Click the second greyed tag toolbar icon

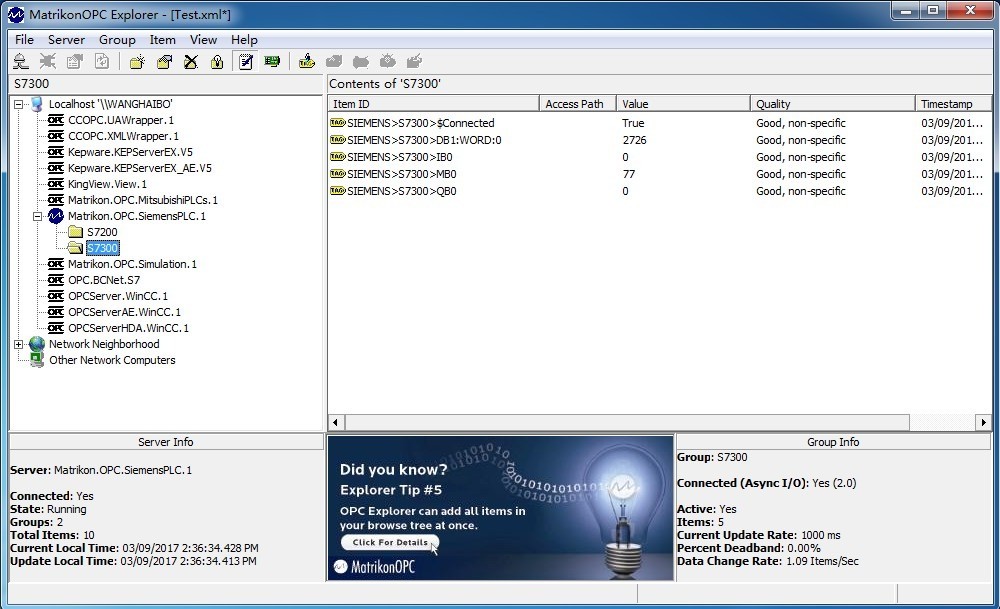(x=360, y=61)
